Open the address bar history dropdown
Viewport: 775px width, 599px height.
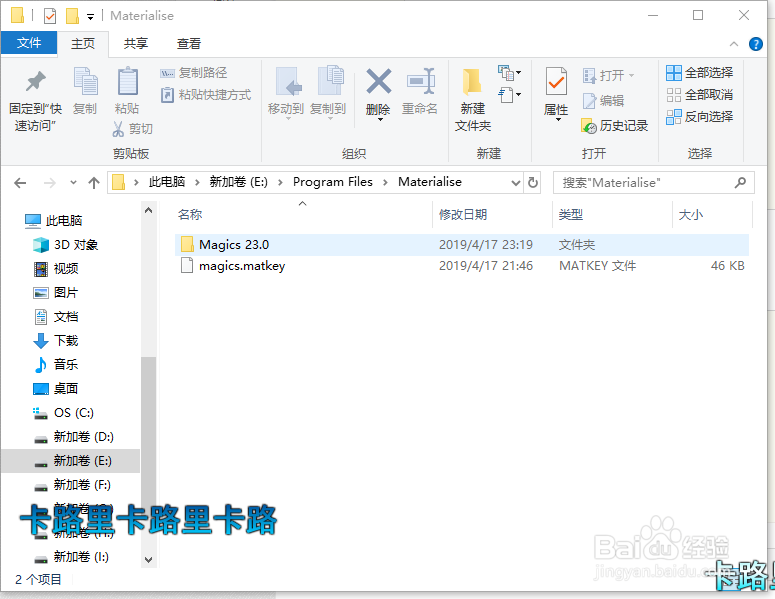tap(516, 183)
